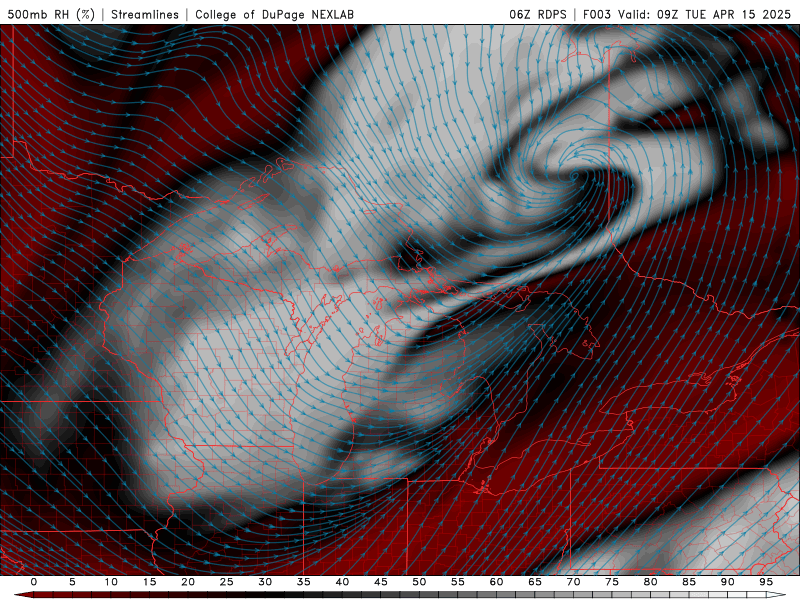Click the colorbar label "55"
The width and height of the screenshot is (800, 600).
(x=458, y=582)
